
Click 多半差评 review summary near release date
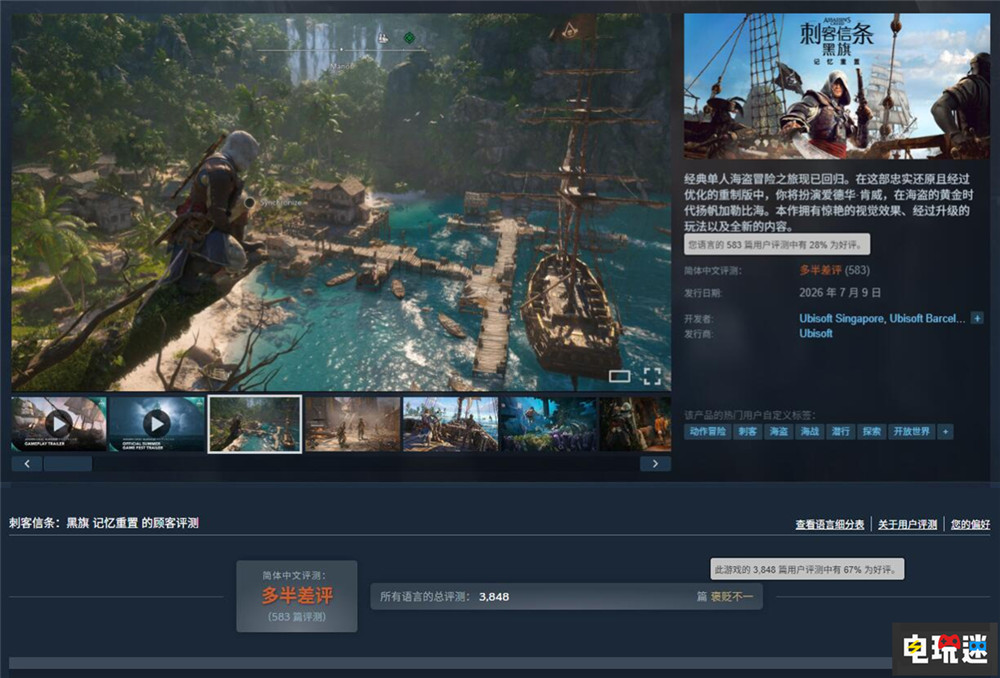pyautogui.click(x=820, y=270)
